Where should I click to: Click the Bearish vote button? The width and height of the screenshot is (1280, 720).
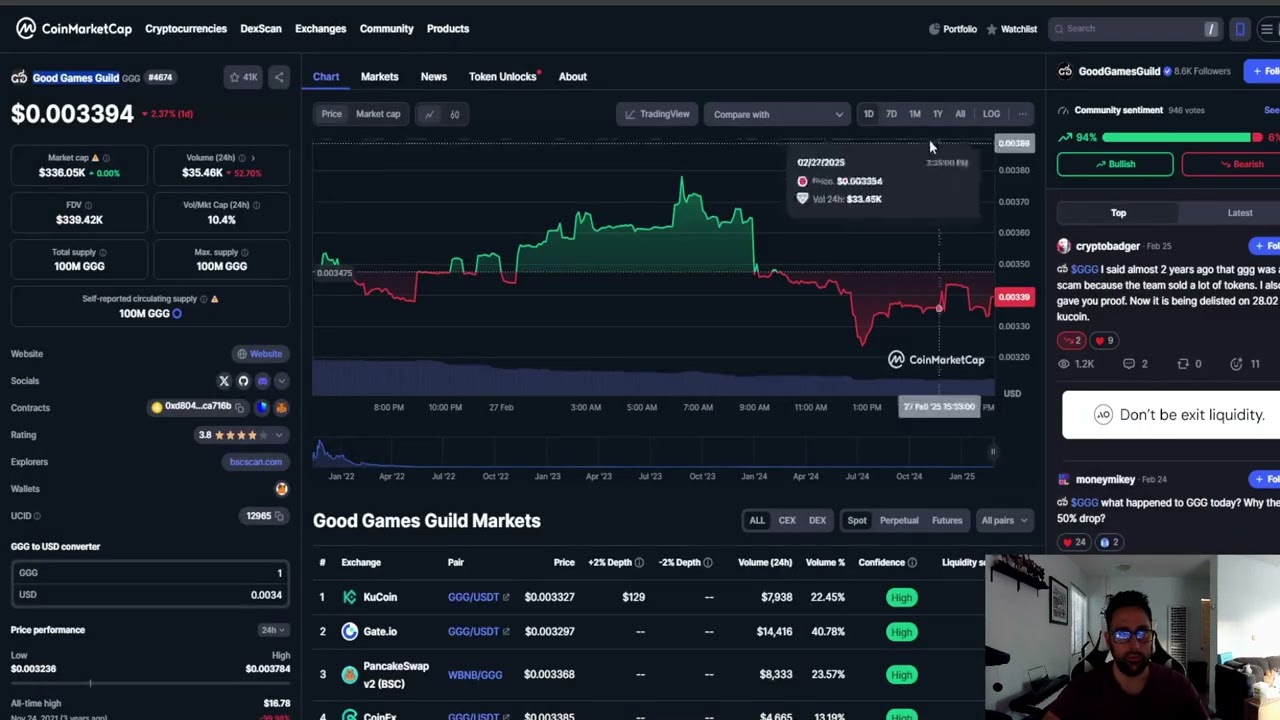tap(1230, 164)
